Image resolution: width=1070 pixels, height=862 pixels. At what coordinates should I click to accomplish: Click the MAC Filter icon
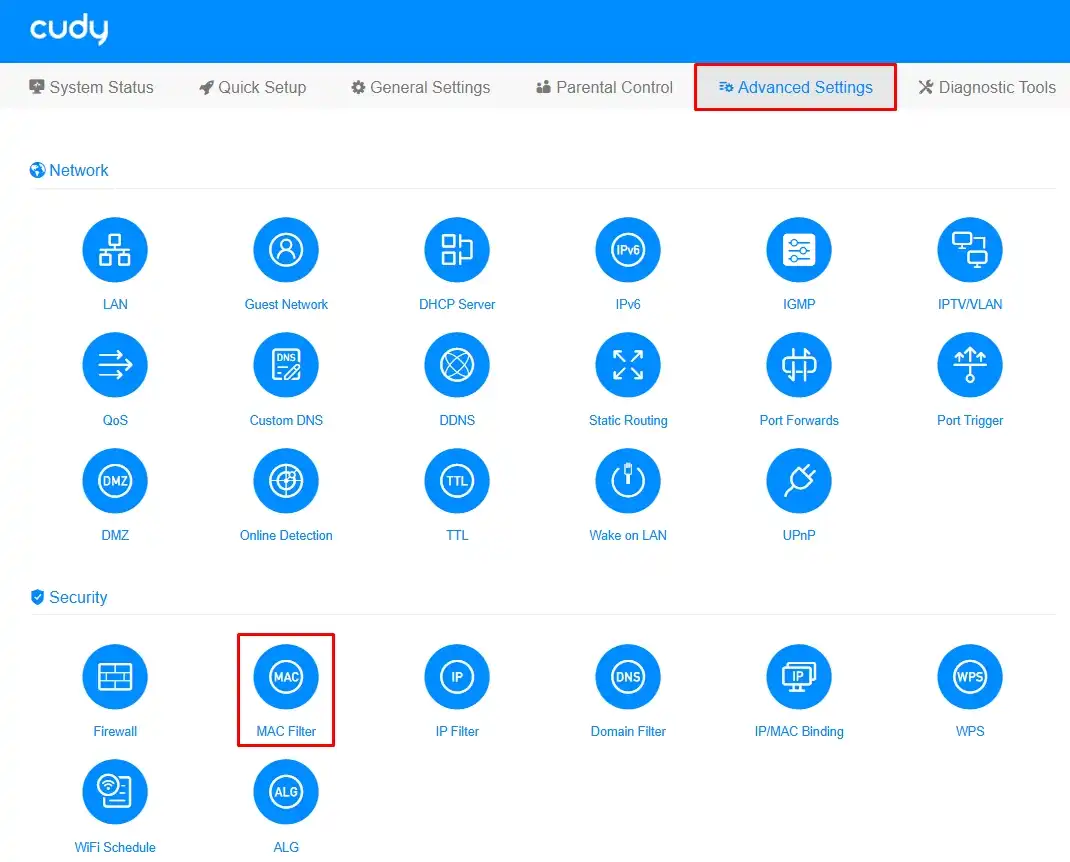286,677
